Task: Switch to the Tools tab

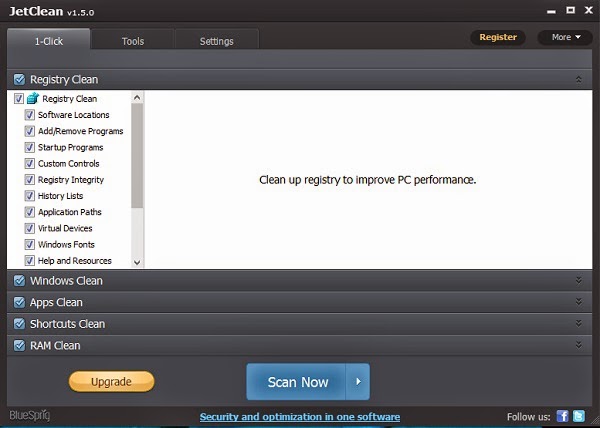Action: pyautogui.click(x=133, y=41)
